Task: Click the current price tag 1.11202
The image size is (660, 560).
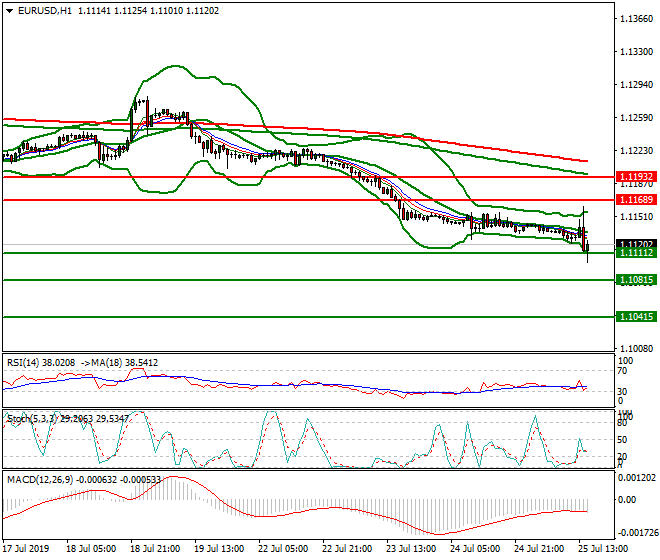Action: click(635, 244)
